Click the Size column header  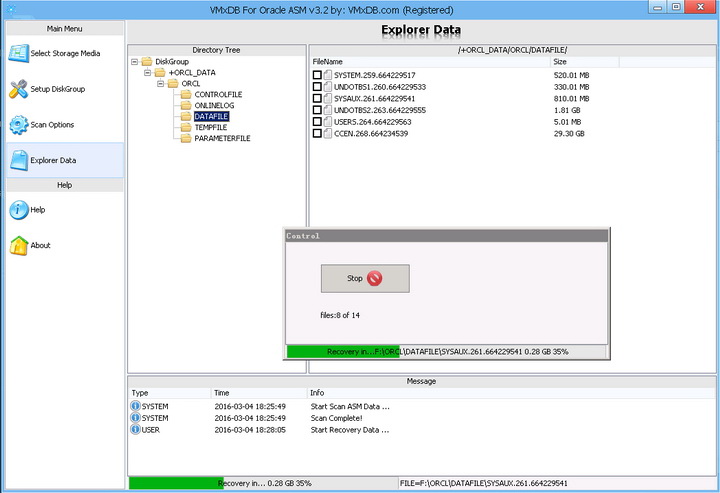tap(585, 62)
